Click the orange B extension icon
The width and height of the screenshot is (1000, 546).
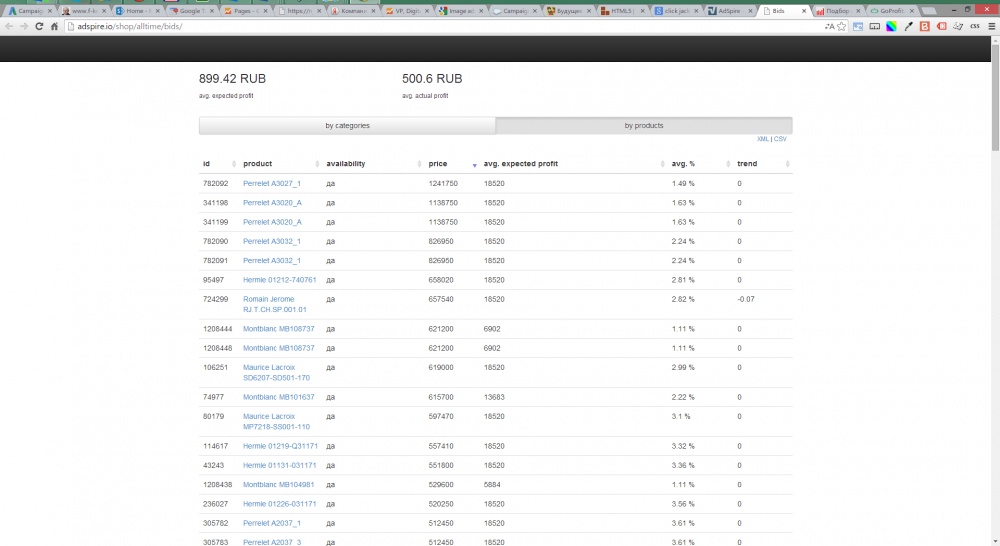coord(925,26)
